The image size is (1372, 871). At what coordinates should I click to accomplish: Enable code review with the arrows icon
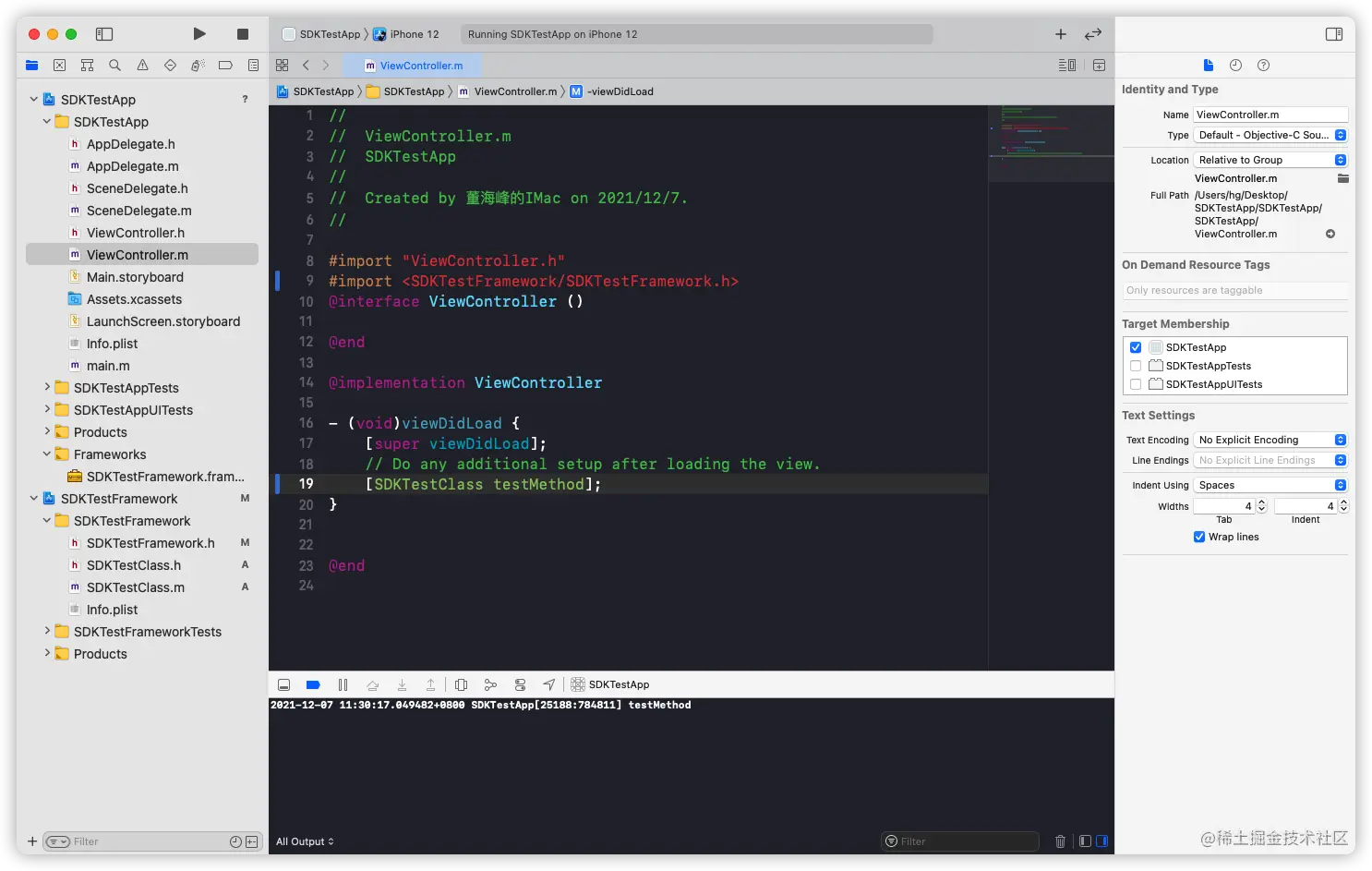pos(1093,34)
